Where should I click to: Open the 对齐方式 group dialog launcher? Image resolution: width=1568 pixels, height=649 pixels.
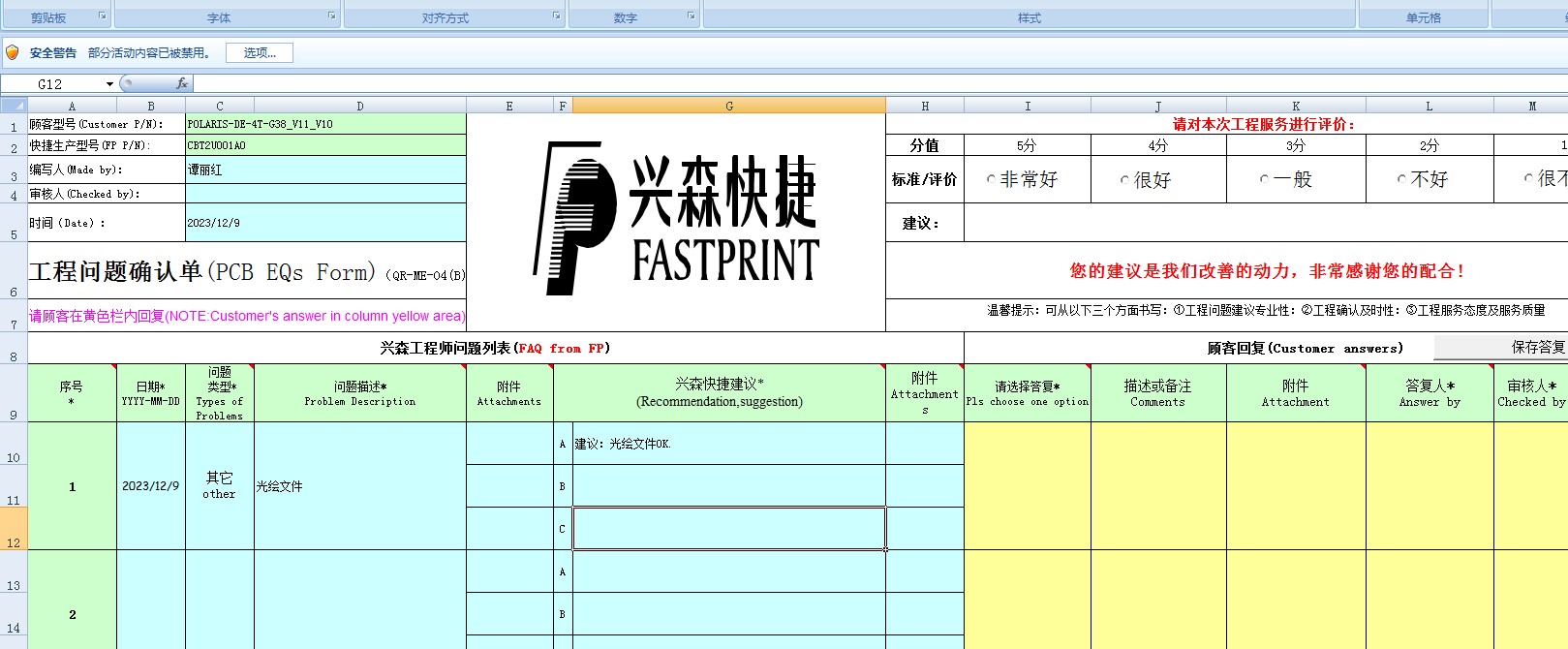[557, 16]
